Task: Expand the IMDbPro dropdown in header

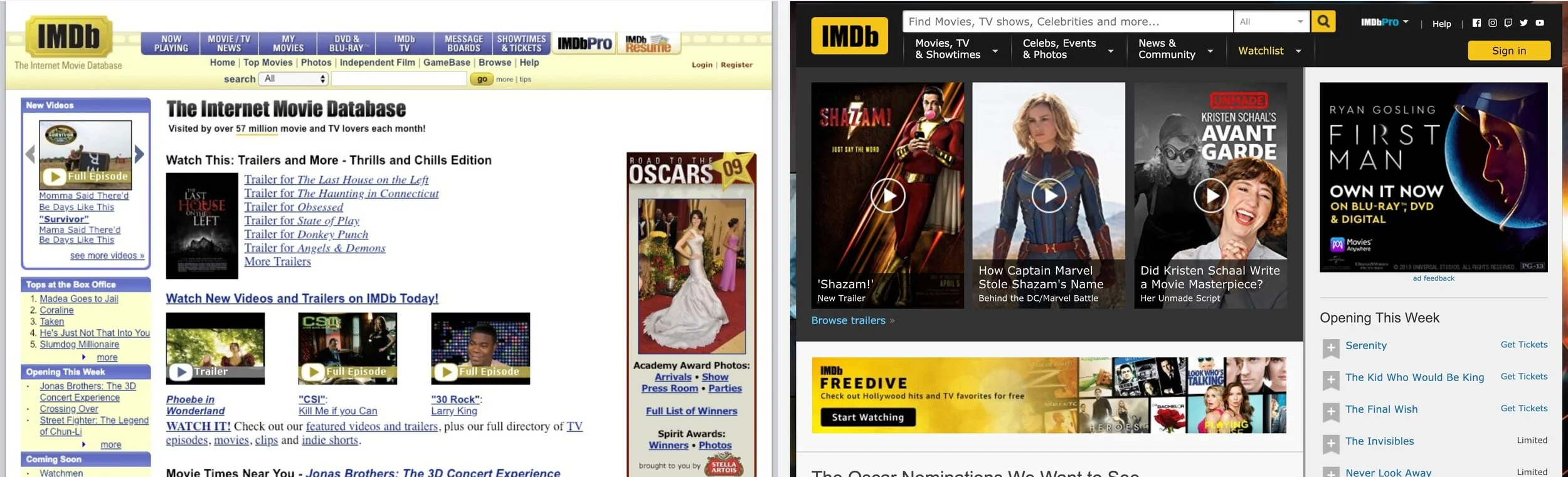Action: [1384, 22]
